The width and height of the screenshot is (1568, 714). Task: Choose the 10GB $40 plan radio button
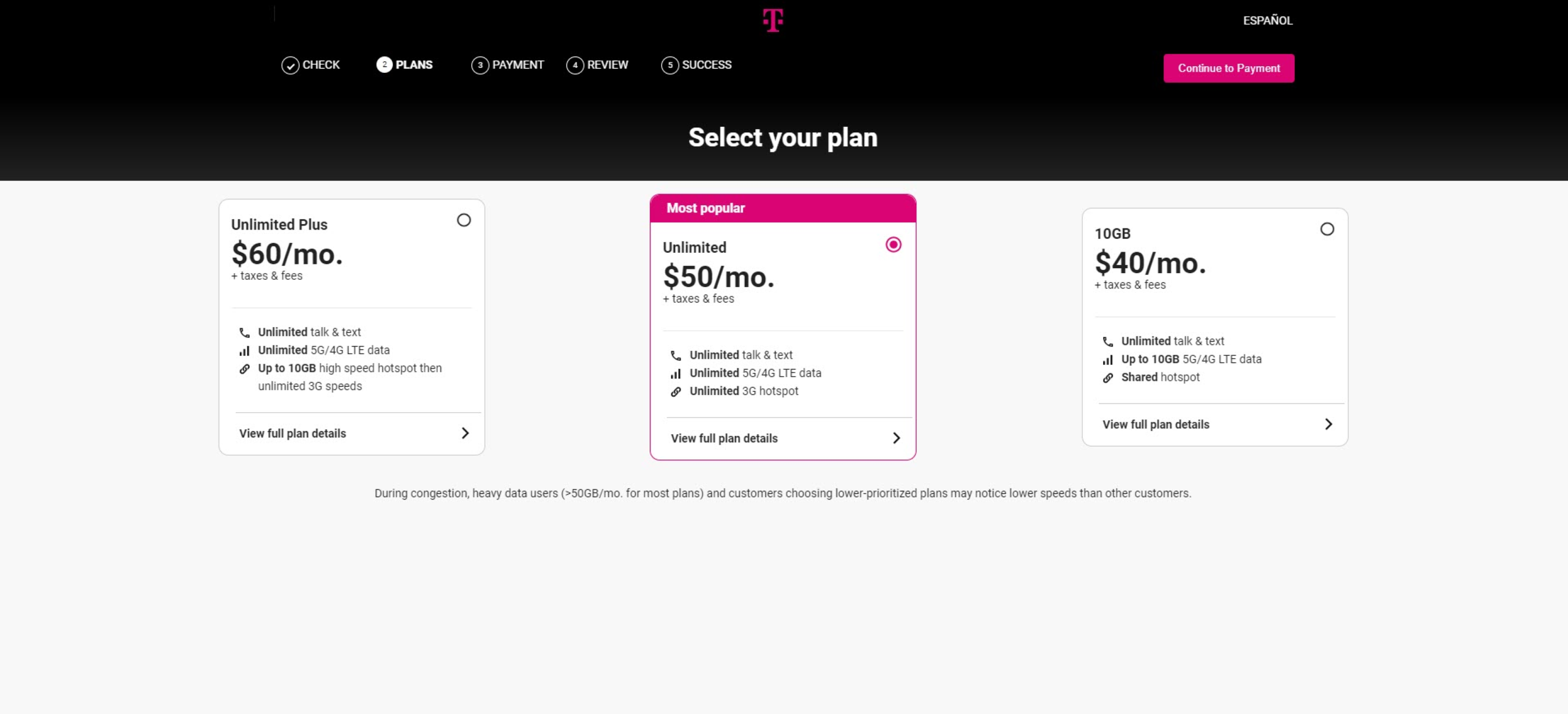coord(1327,229)
